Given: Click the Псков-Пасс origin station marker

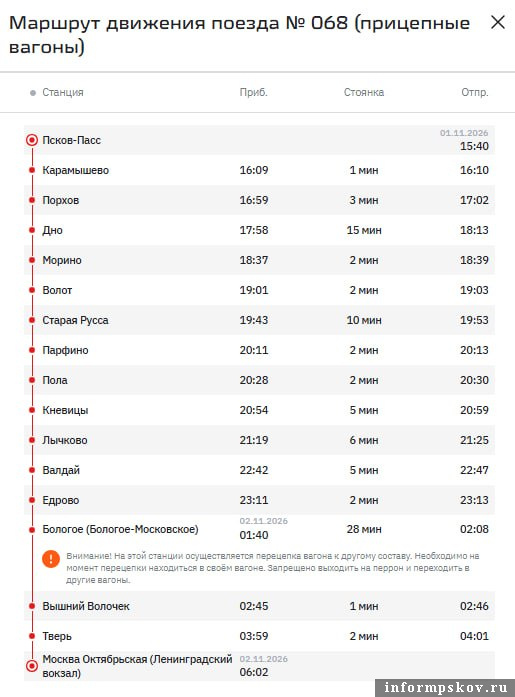Looking at the screenshot, I should (x=32, y=140).
